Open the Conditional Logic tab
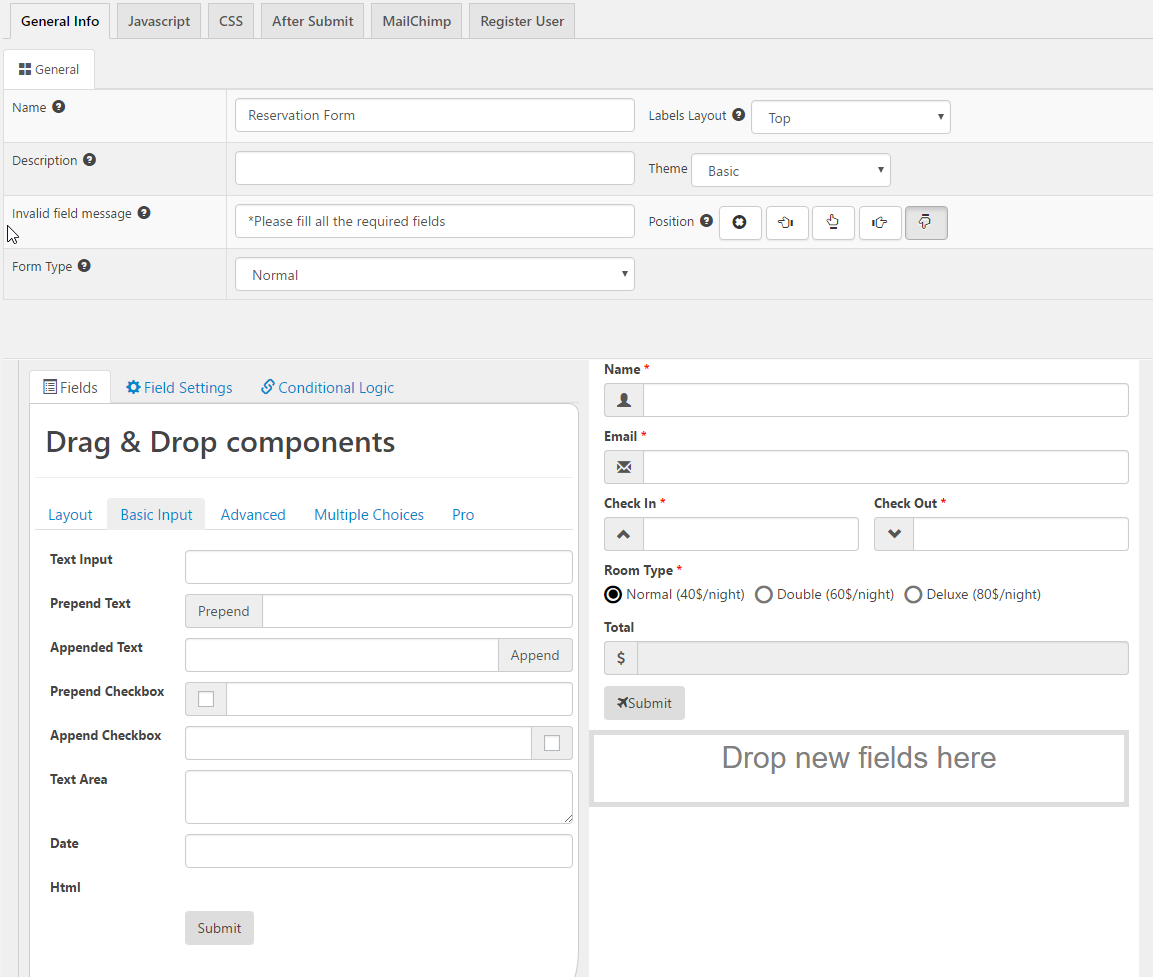Viewport: 1153px width, 977px height. point(328,387)
